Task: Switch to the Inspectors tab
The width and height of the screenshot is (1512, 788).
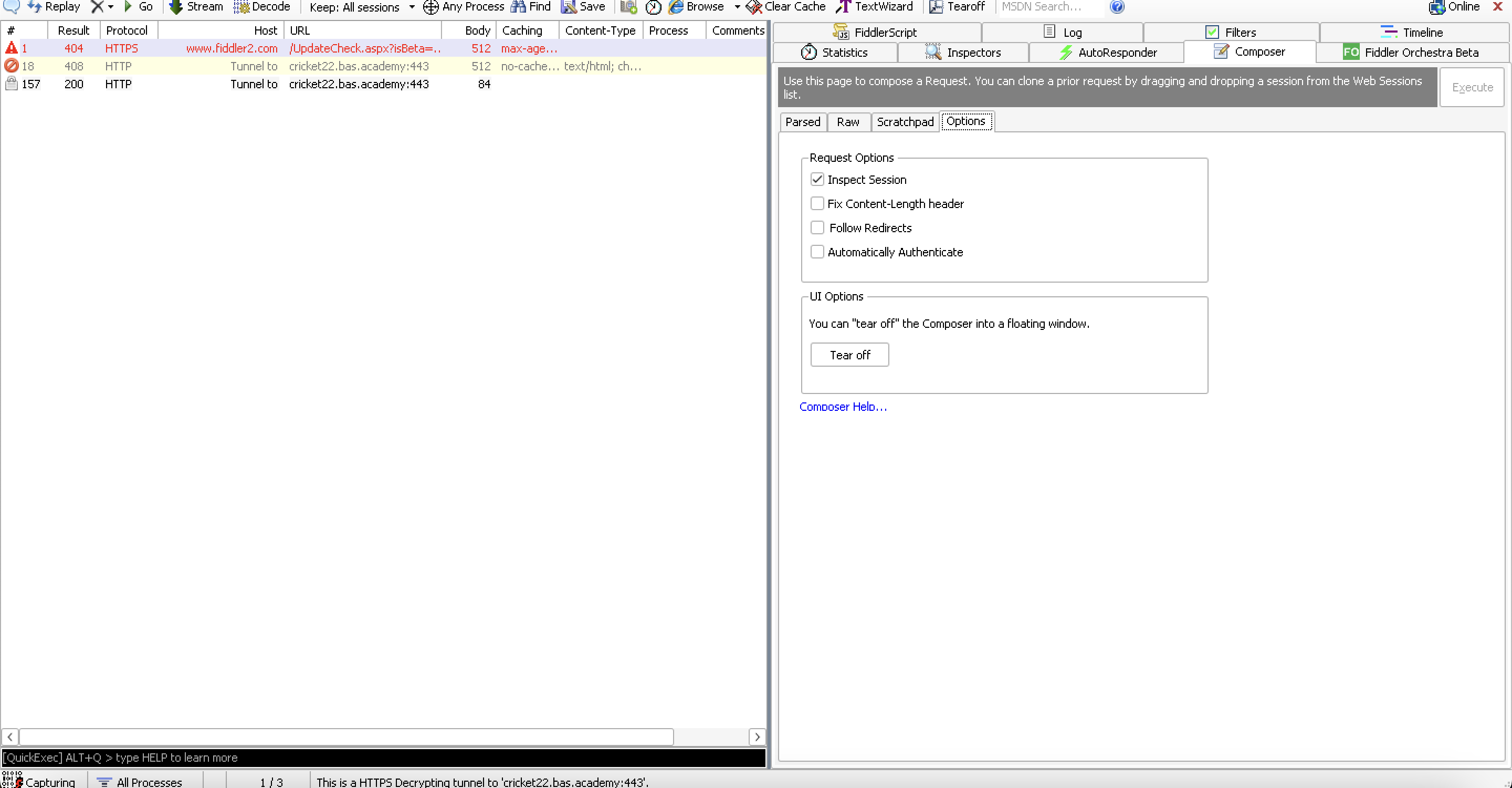Action: click(963, 52)
